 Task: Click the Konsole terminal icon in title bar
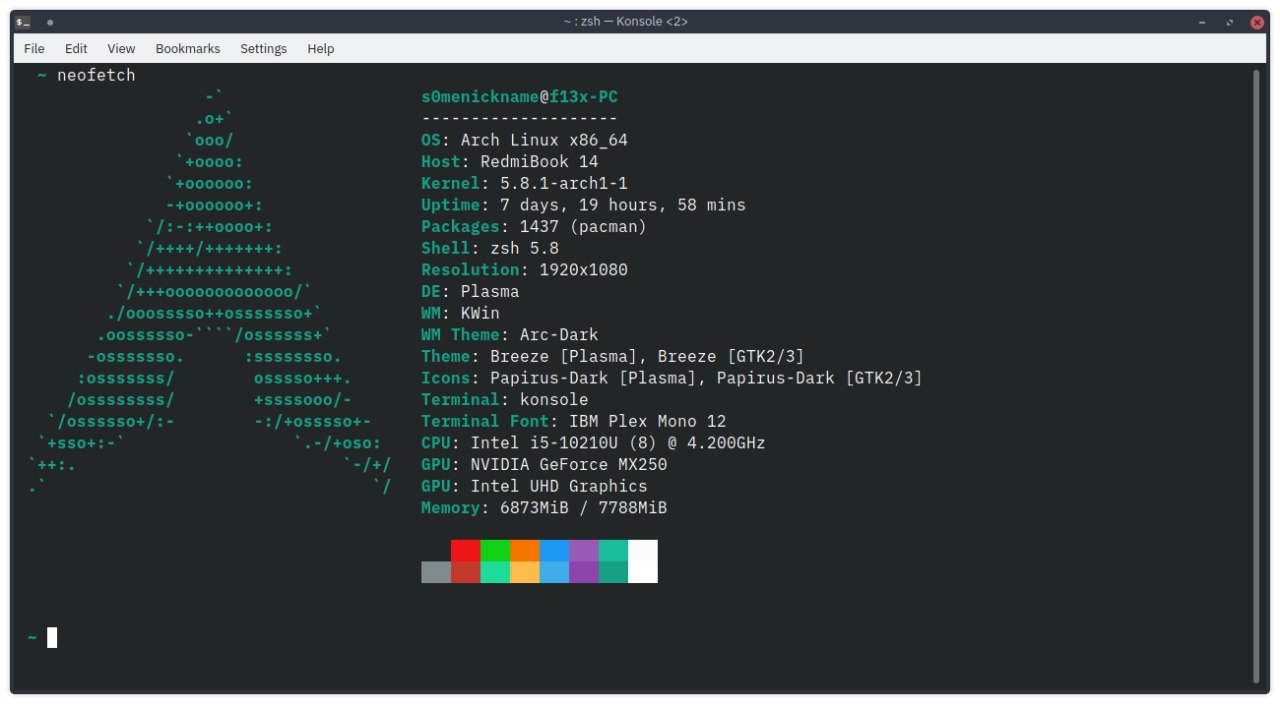[24, 21]
